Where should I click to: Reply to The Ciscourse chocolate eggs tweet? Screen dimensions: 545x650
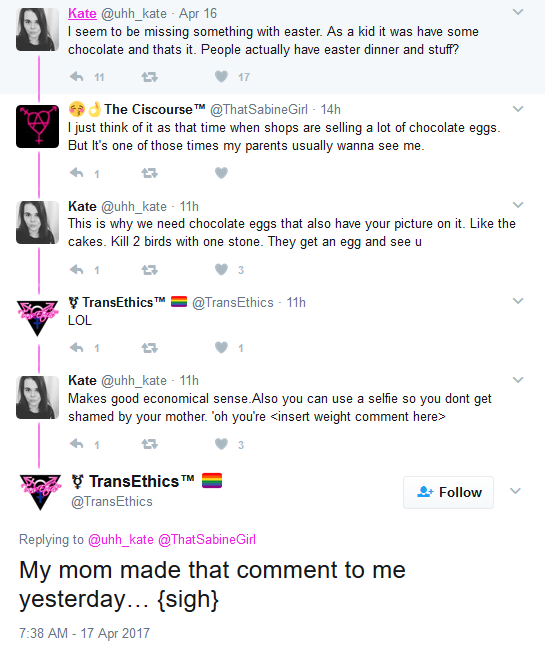[x=77, y=173]
